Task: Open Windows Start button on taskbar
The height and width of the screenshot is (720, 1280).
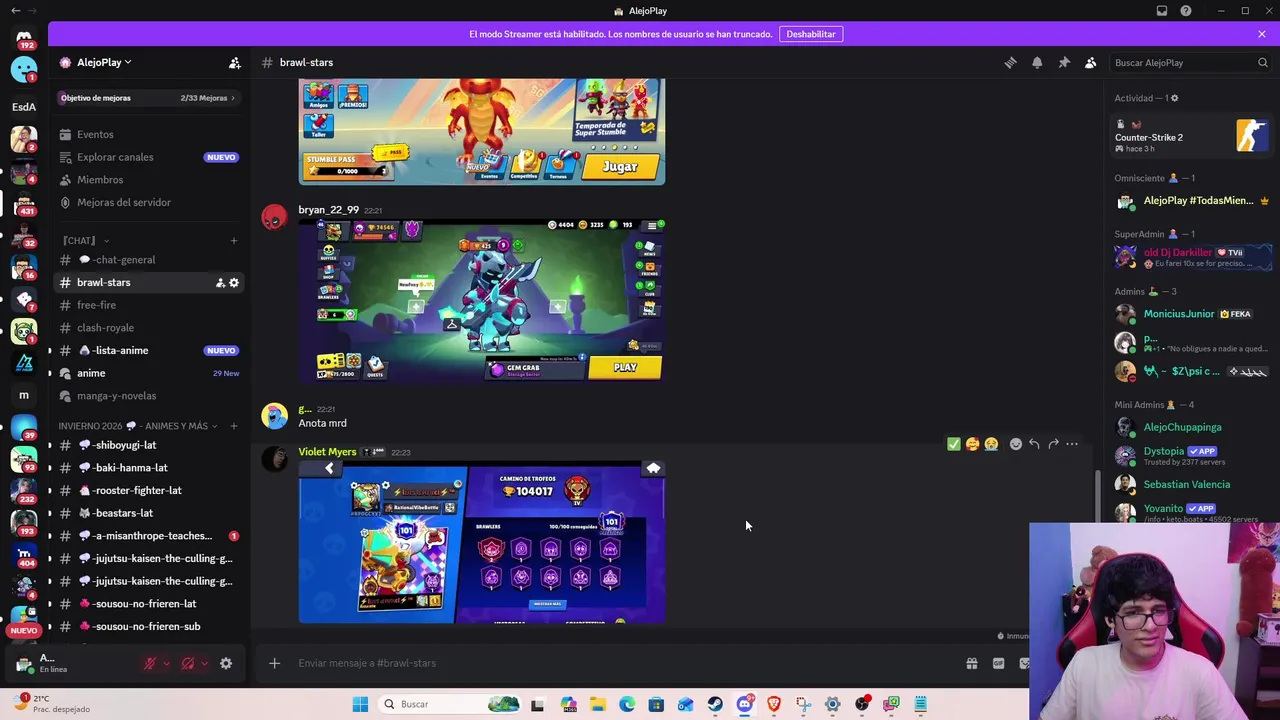Action: [360, 704]
